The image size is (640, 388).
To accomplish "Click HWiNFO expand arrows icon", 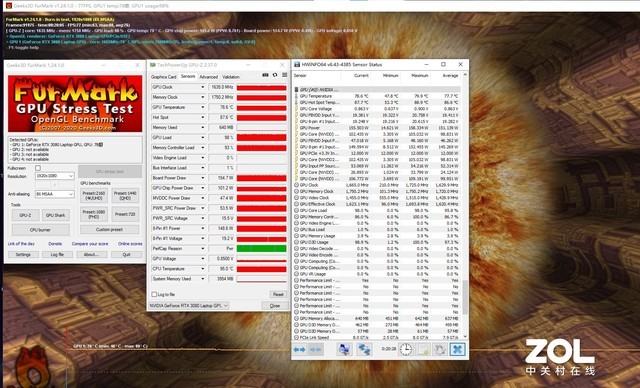I will (x=300, y=350).
